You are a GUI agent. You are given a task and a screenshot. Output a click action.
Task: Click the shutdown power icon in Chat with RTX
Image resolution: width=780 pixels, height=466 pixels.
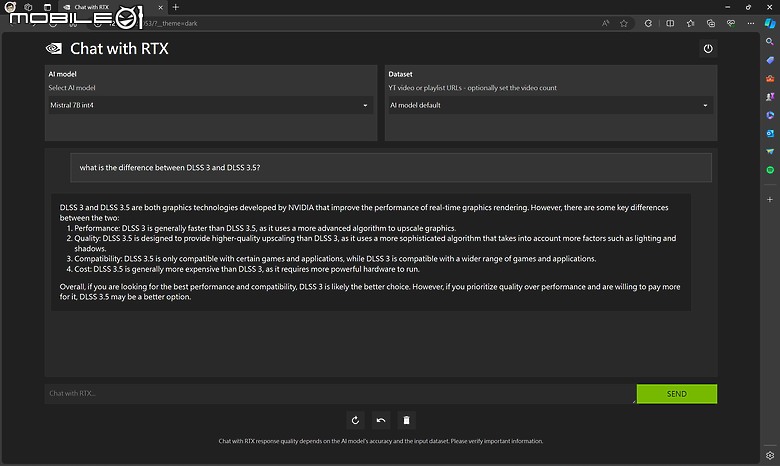pyautogui.click(x=708, y=49)
